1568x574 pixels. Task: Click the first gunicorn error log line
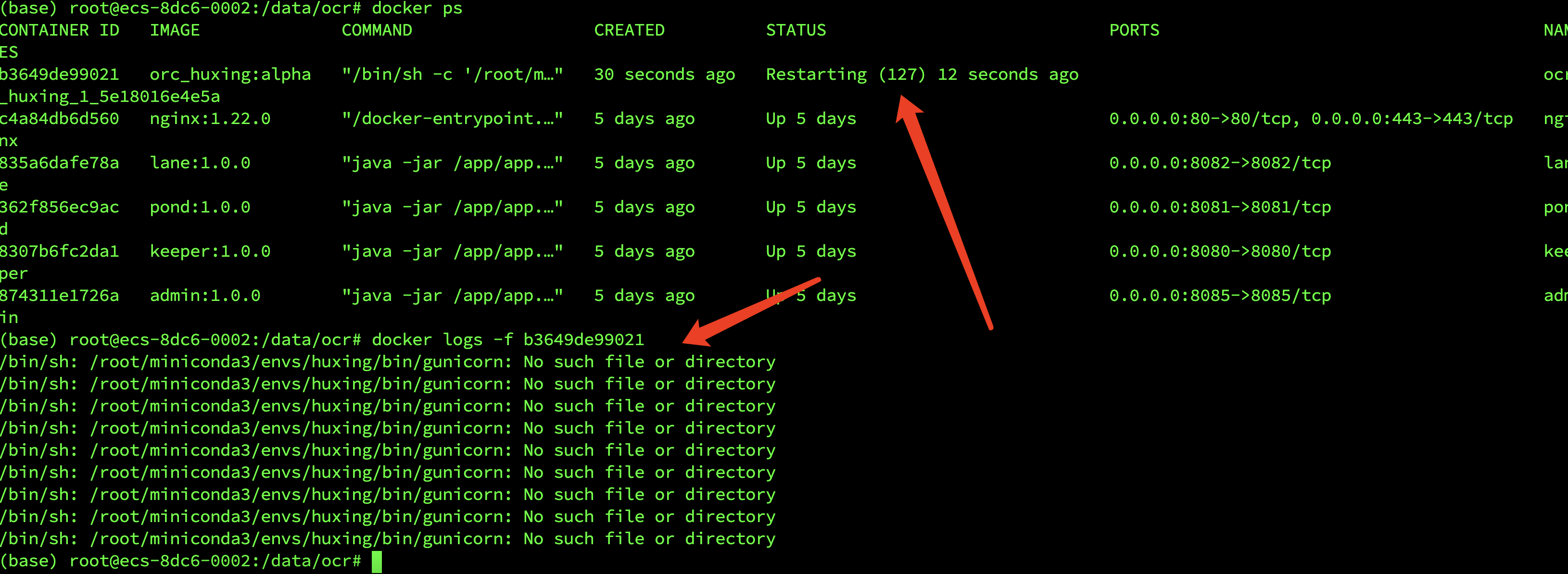(x=387, y=362)
